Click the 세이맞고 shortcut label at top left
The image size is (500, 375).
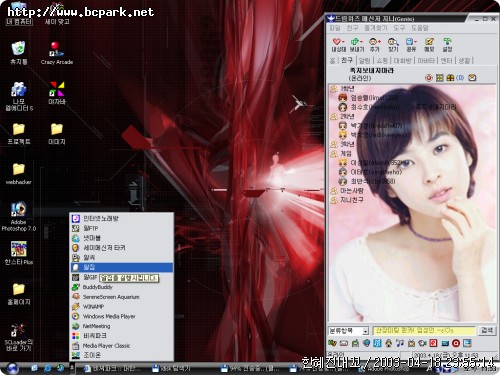click(x=57, y=22)
